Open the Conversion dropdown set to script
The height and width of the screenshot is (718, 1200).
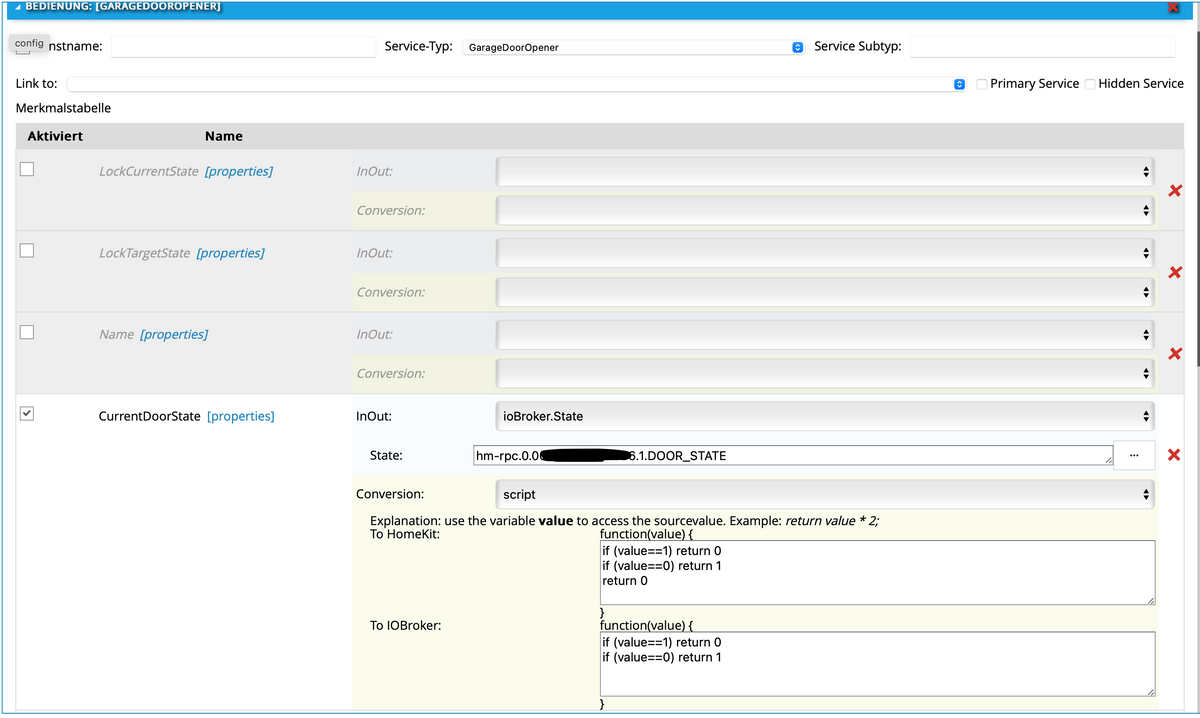click(826, 494)
